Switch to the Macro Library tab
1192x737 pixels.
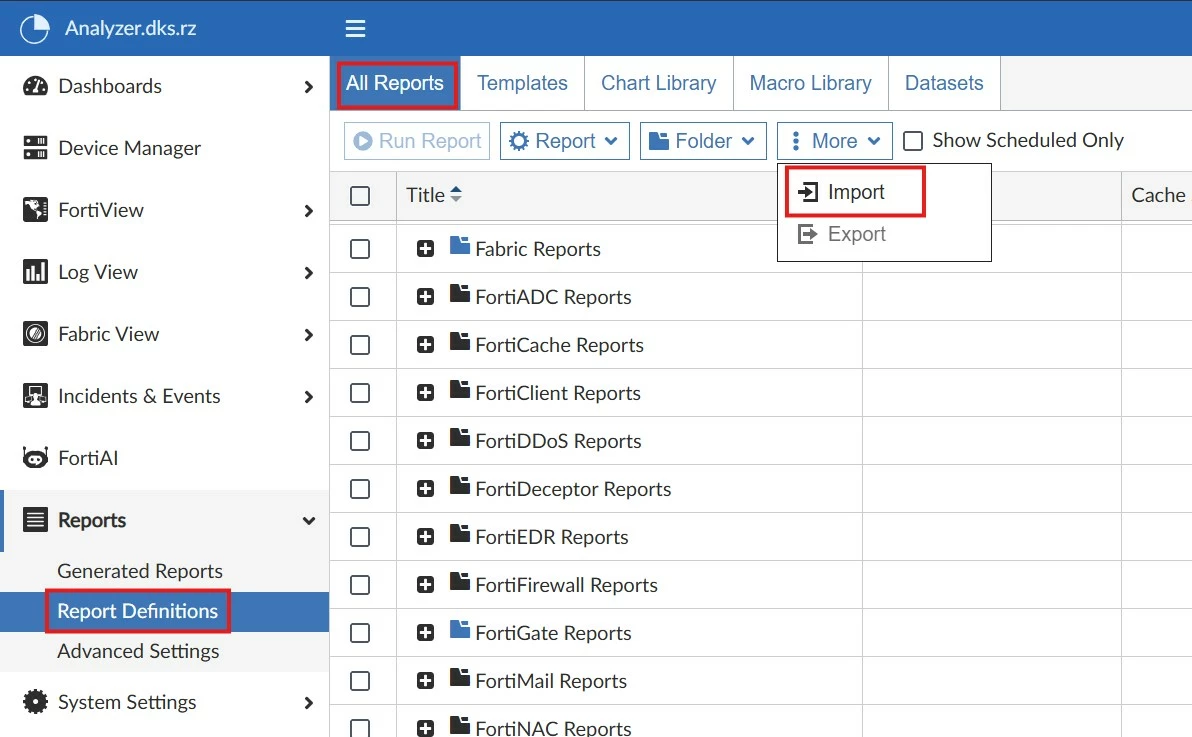(x=810, y=83)
